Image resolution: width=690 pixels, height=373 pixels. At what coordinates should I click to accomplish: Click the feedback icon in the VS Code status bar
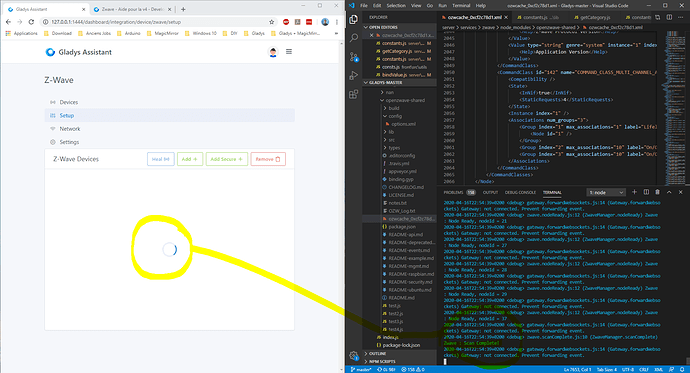pyautogui.click(x=672, y=369)
